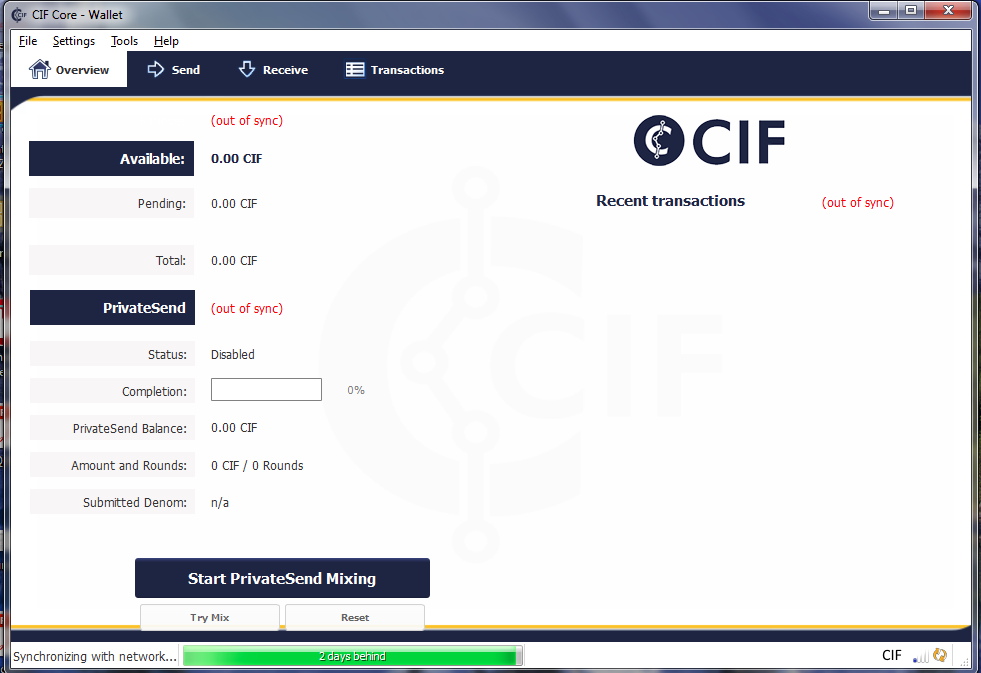This screenshot has width=981, height=673.
Task: Switch to the Send tab
Action: pos(173,69)
